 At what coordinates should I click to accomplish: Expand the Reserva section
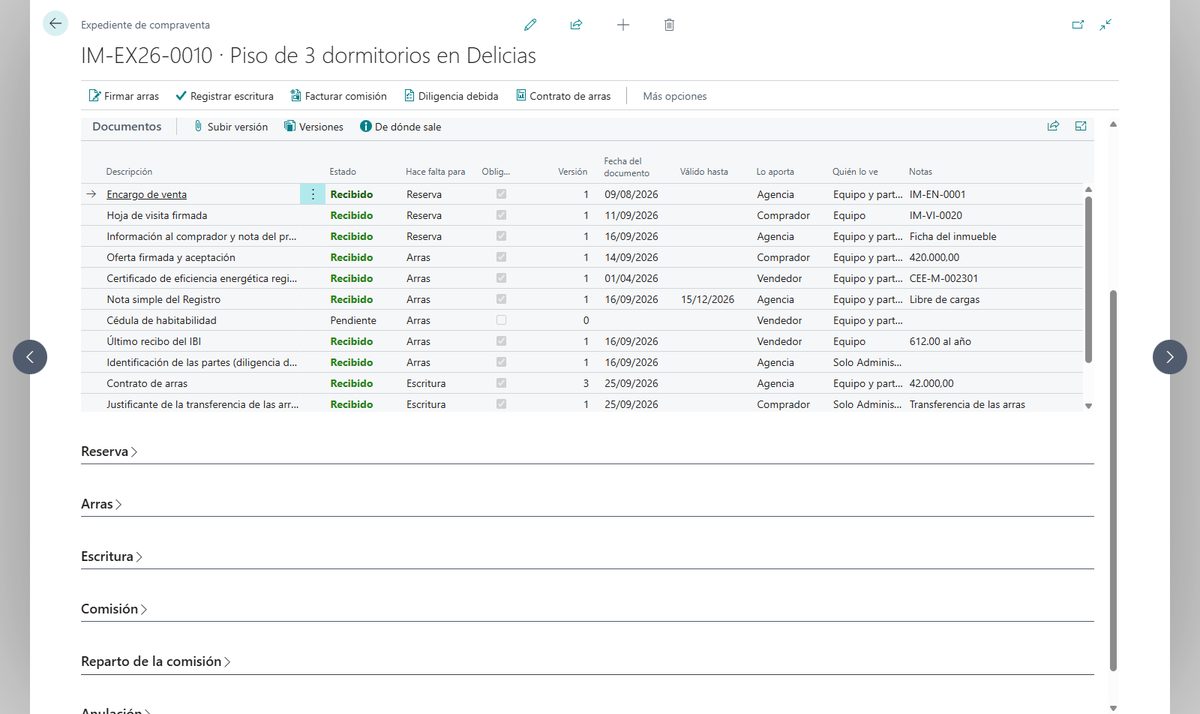[x=109, y=452]
